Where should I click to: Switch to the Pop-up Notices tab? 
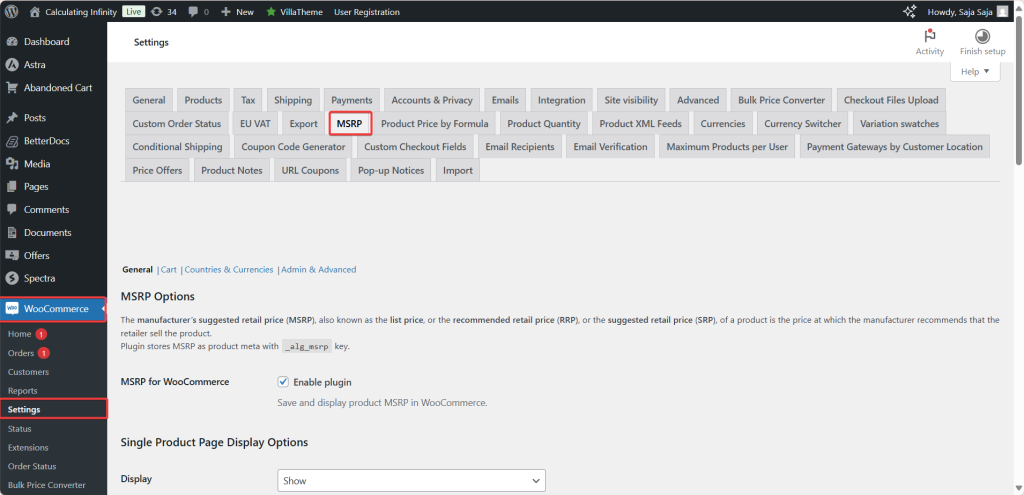click(x=391, y=170)
